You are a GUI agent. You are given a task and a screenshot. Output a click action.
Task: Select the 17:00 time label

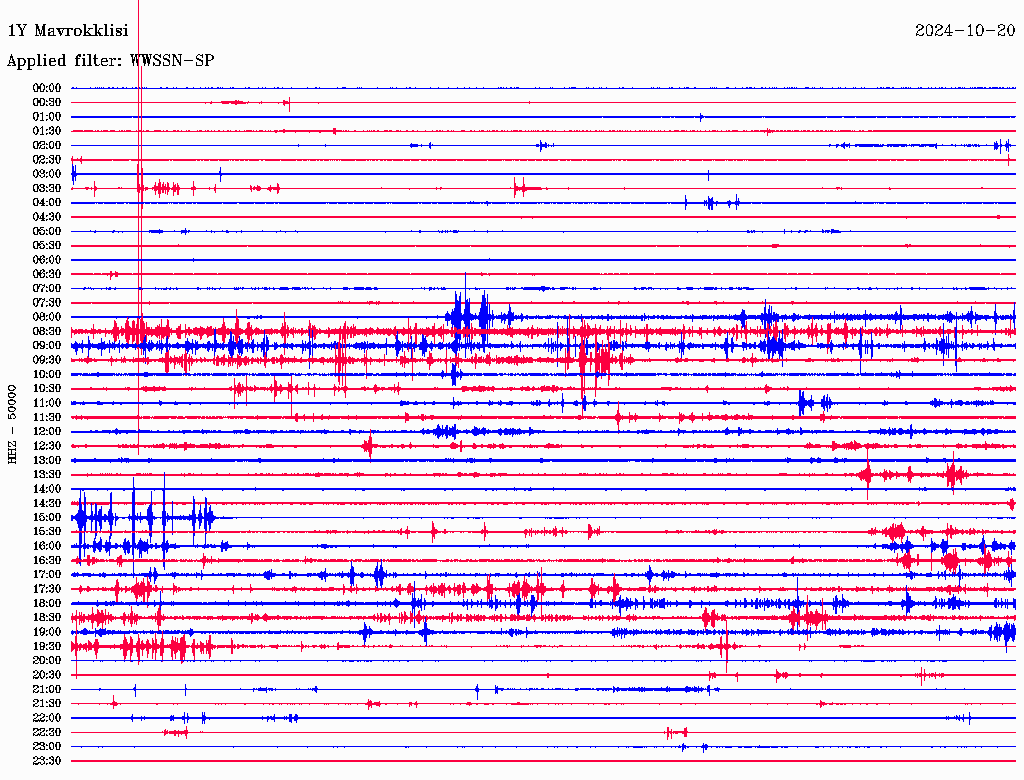click(47, 575)
